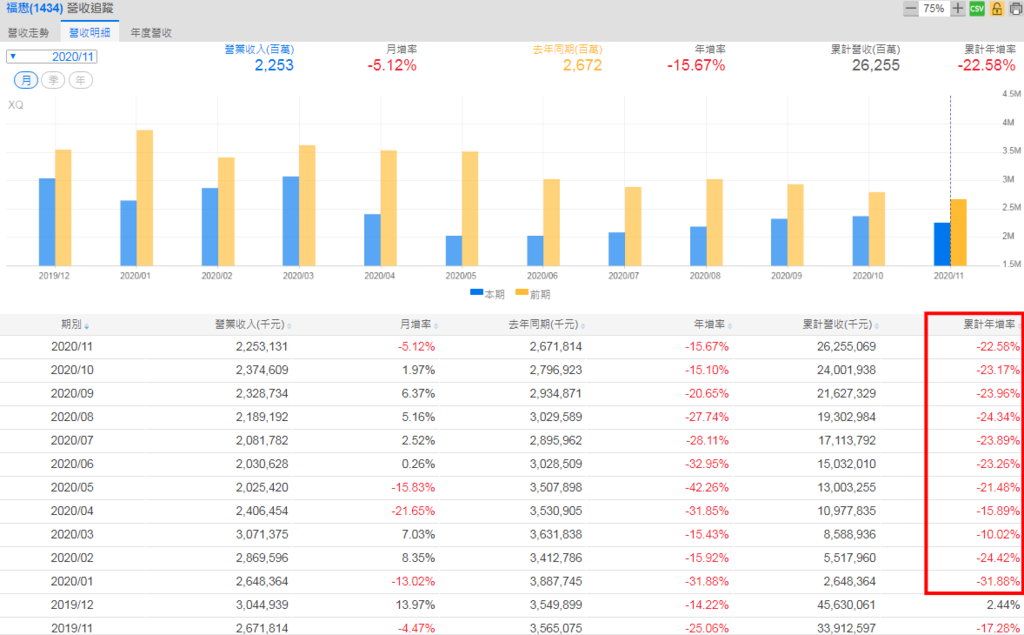Decrease zoom with the minus button

[910, 8]
